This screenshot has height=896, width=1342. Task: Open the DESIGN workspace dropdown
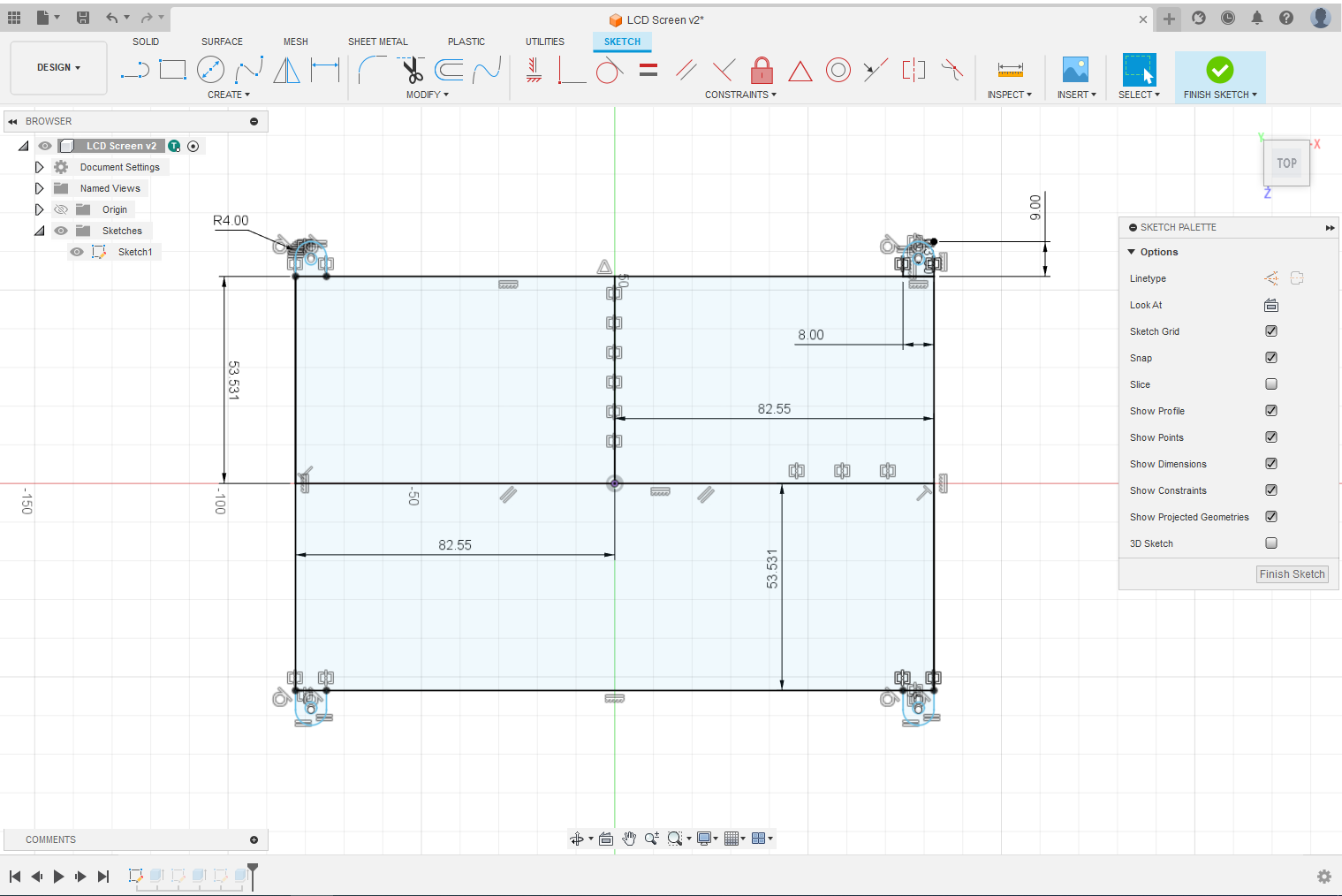coord(58,67)
